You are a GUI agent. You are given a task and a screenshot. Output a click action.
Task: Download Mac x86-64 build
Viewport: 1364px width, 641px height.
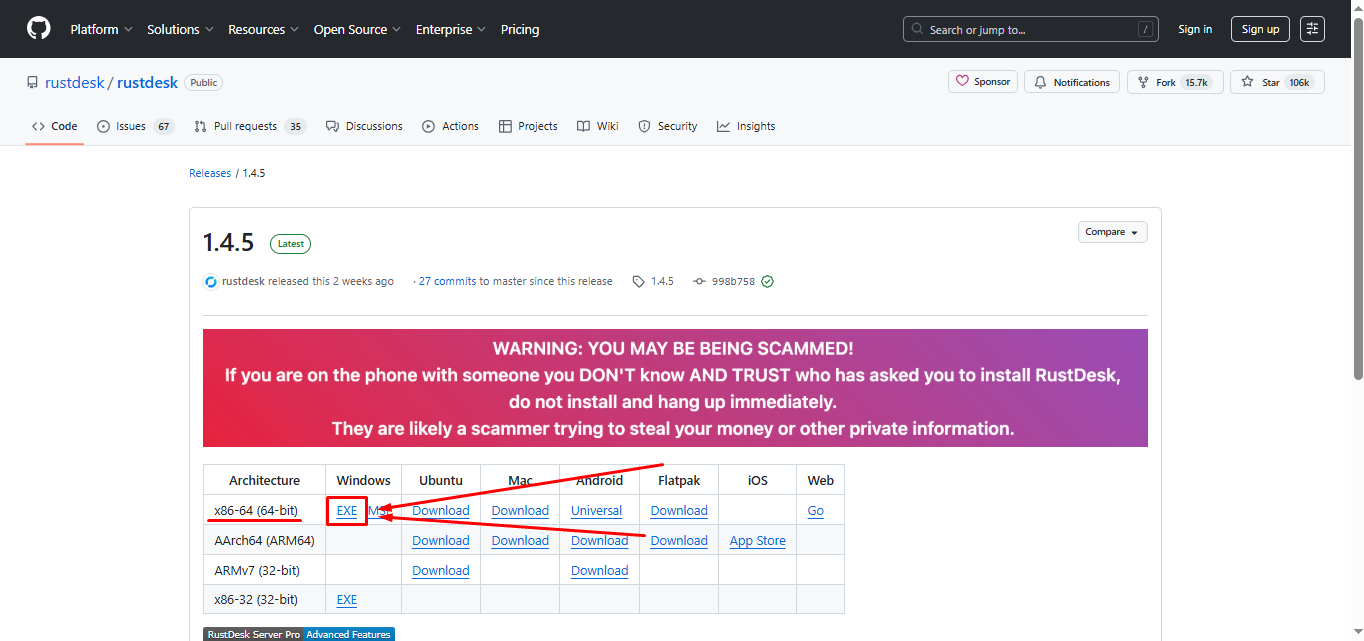520,511
